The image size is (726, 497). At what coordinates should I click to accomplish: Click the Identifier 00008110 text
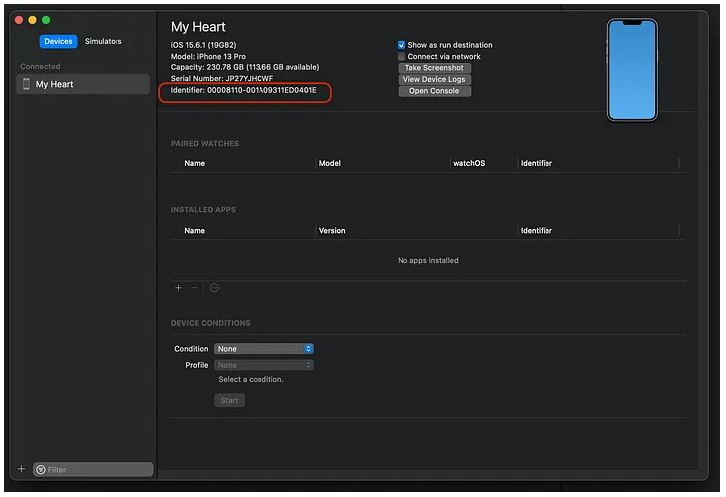244,90
